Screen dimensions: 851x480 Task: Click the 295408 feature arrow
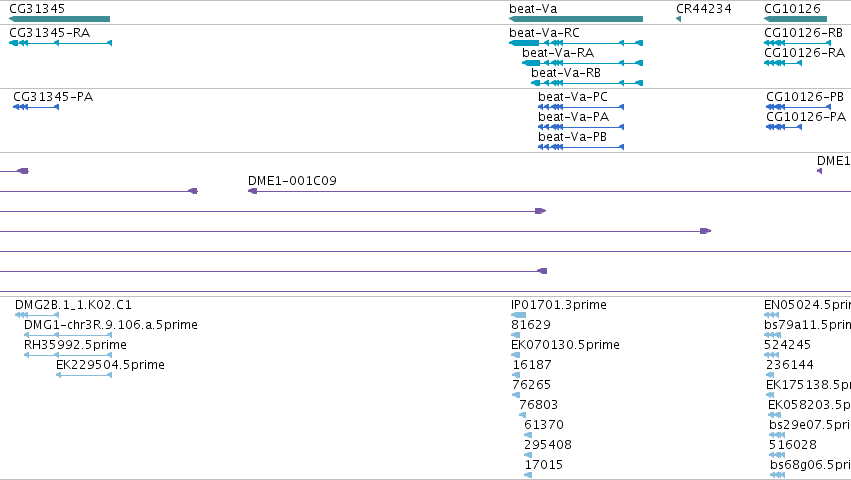coord(528,456)
